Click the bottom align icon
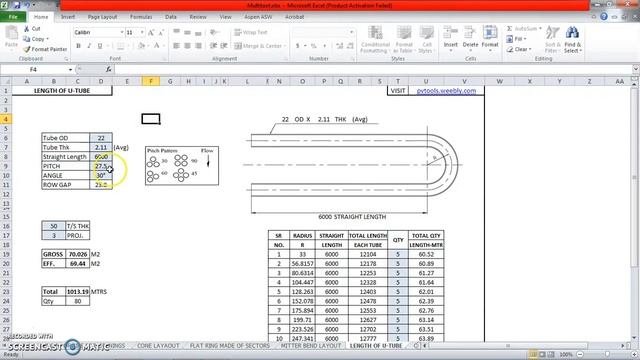This screenshot has width=640, height=360. (198, 32)
